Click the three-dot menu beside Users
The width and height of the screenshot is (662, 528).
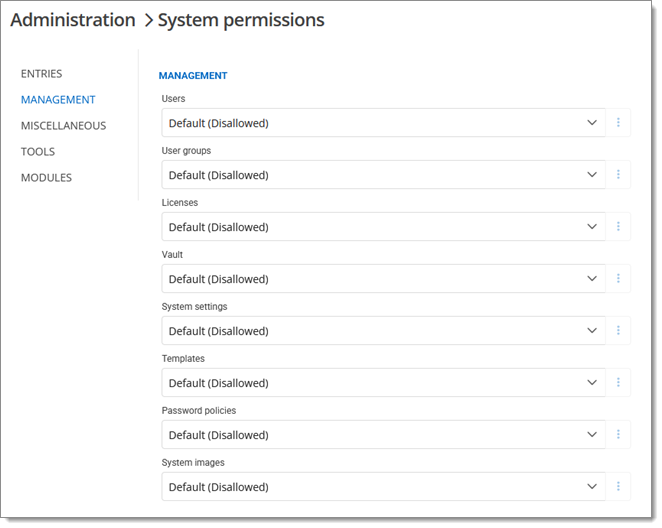(618, 123)
